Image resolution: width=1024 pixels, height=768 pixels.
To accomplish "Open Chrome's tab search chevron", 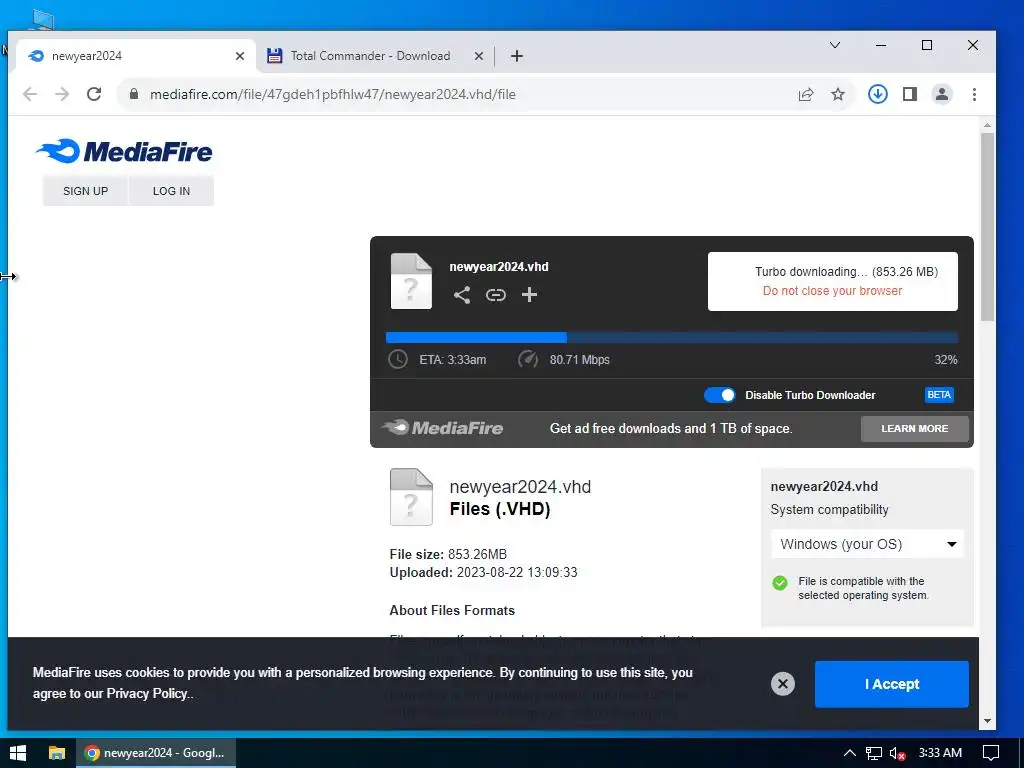I will point(835,45).
